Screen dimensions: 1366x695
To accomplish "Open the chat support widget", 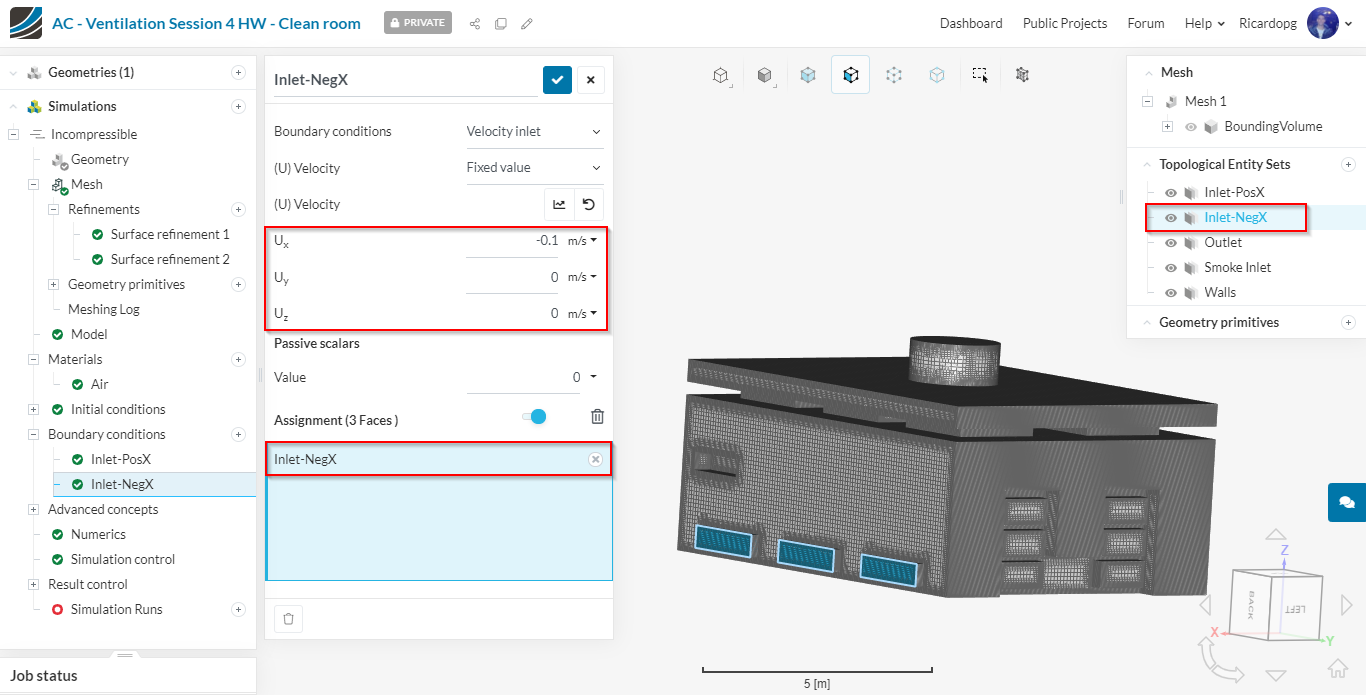I will click(1346, 502).
